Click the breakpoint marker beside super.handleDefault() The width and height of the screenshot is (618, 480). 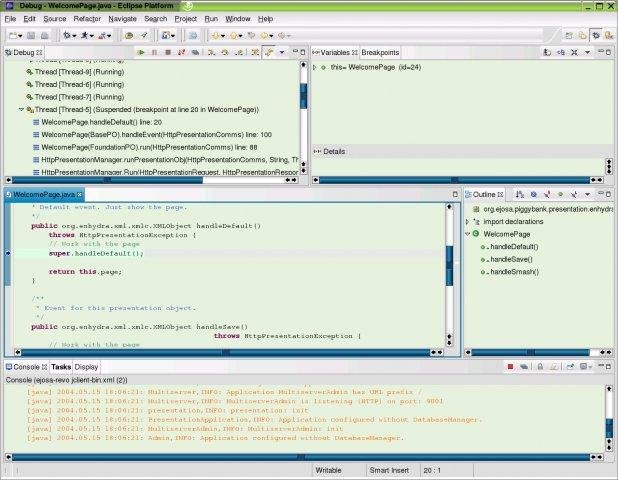(8, 253)
